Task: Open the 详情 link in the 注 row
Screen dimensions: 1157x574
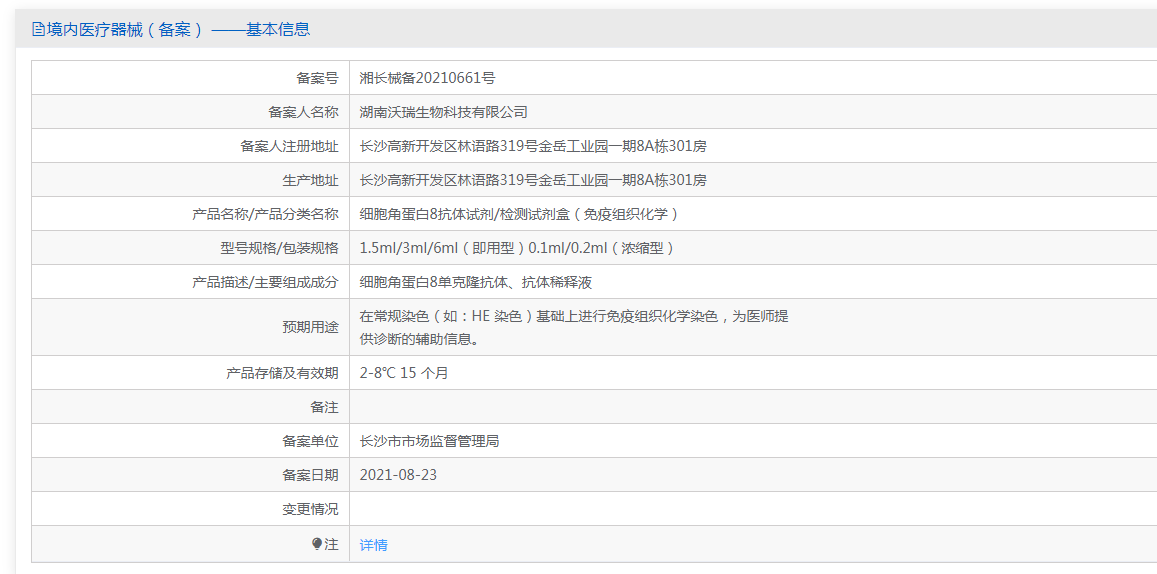Action: pyautogui.click(x=373, y=545)
